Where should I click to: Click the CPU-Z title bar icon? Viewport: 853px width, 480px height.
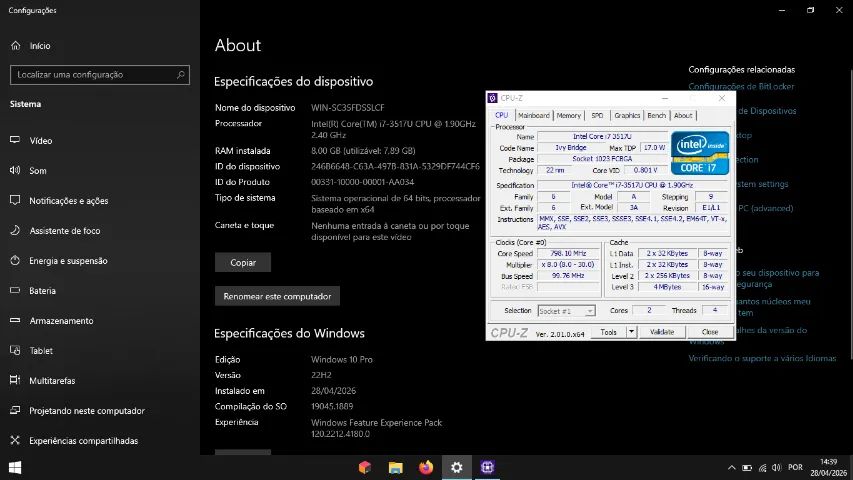coord(492,98)
